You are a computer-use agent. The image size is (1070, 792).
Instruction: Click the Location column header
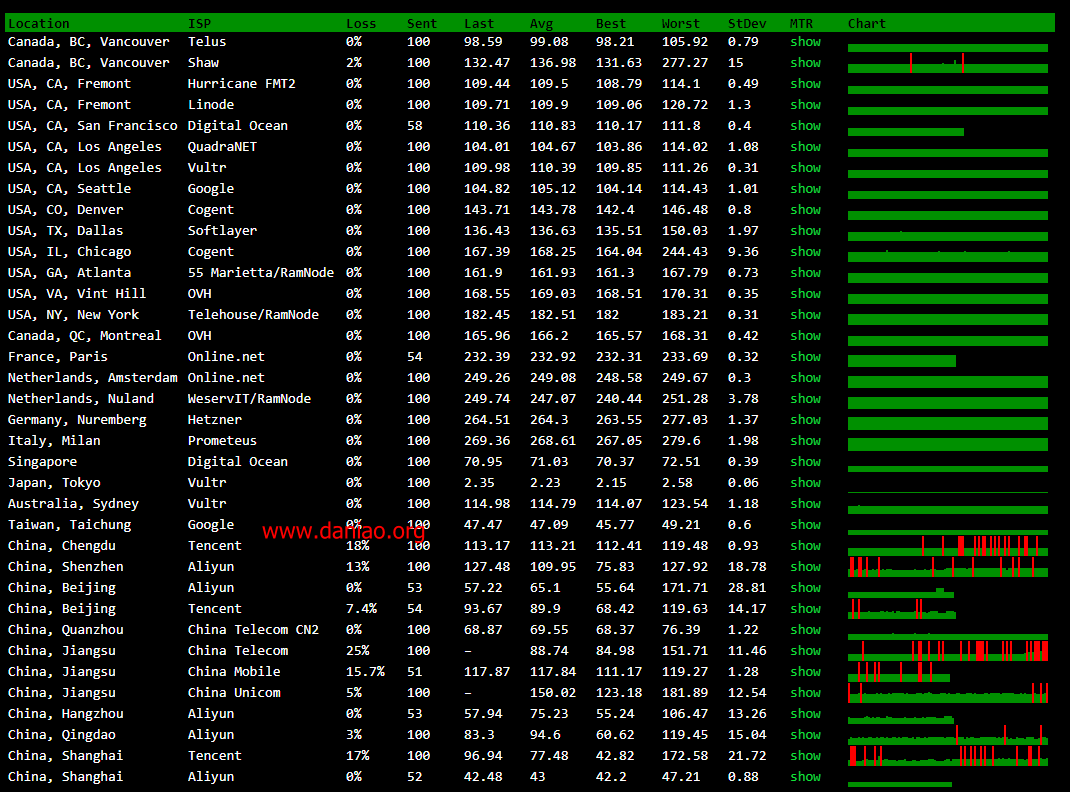click(x=38, y=23)
